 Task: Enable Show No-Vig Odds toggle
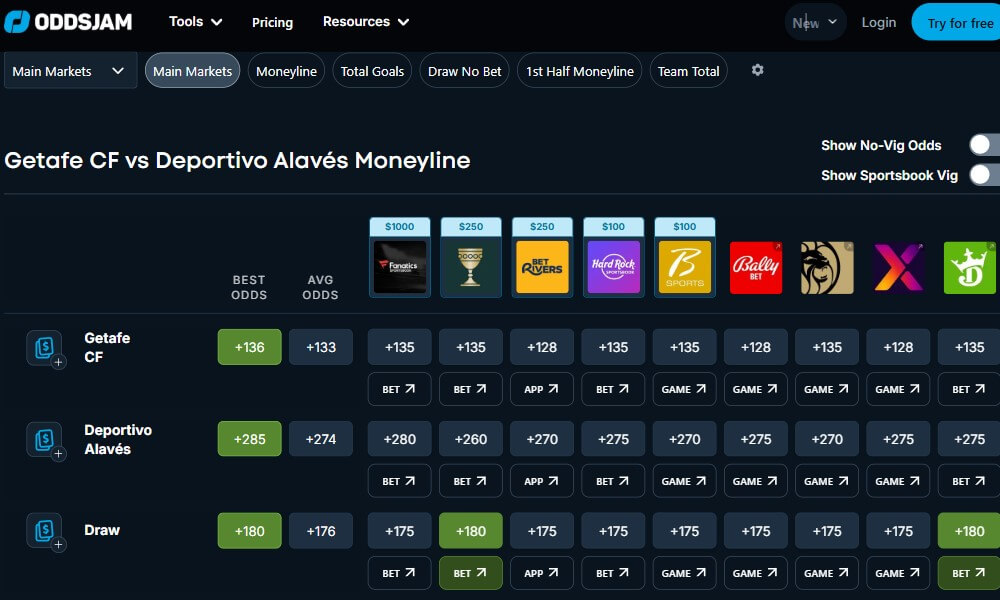[984, 145]
